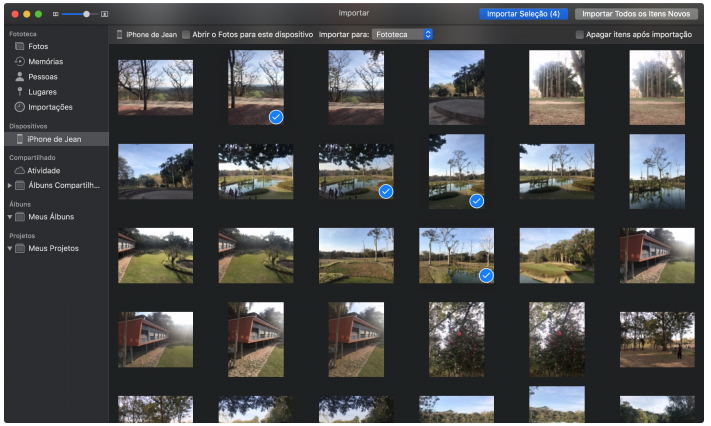Select the first bare trees landscape photo

pos(156,88)
